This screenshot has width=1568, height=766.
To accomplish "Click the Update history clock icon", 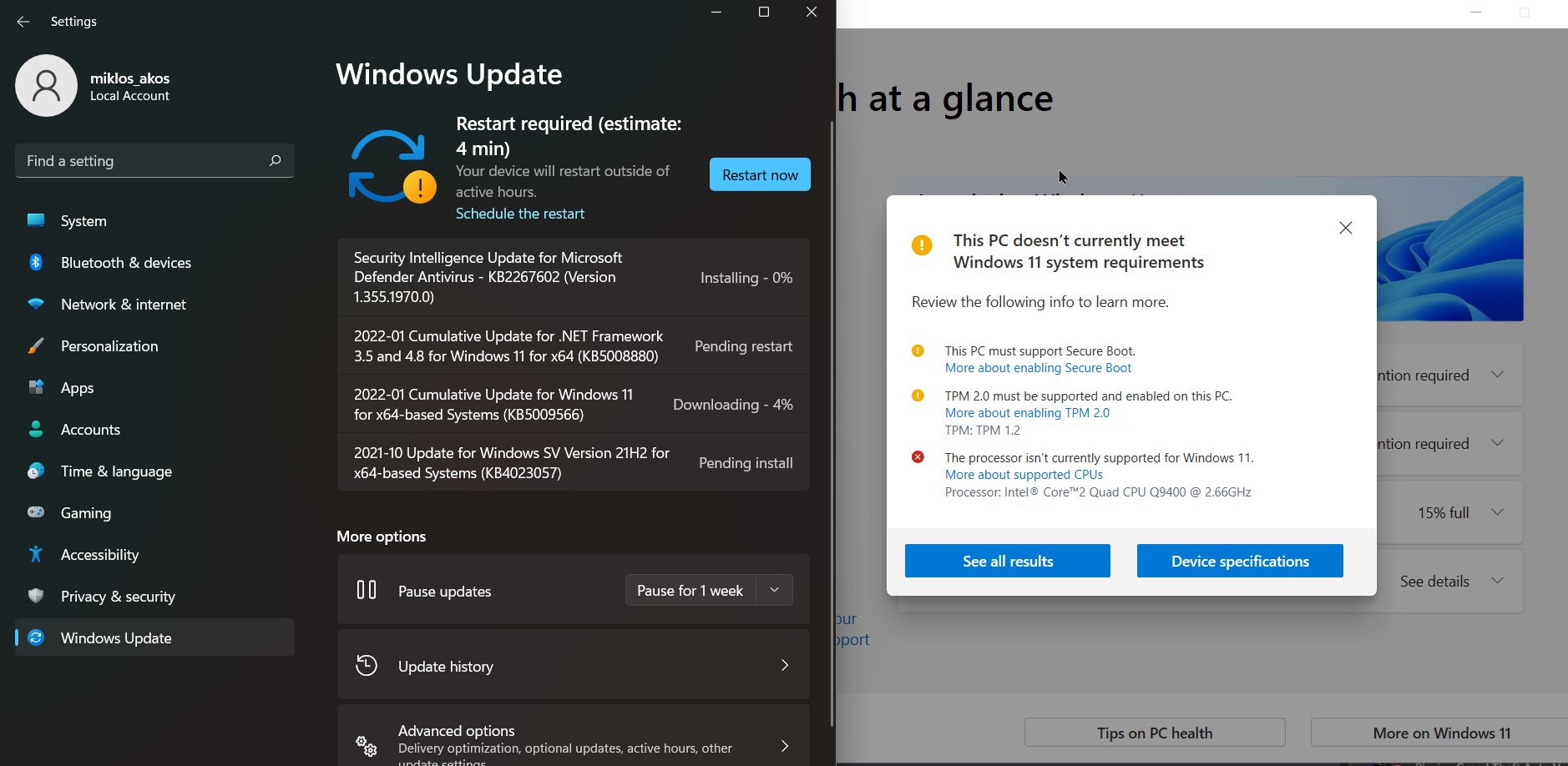I will (x=367, y=665).
